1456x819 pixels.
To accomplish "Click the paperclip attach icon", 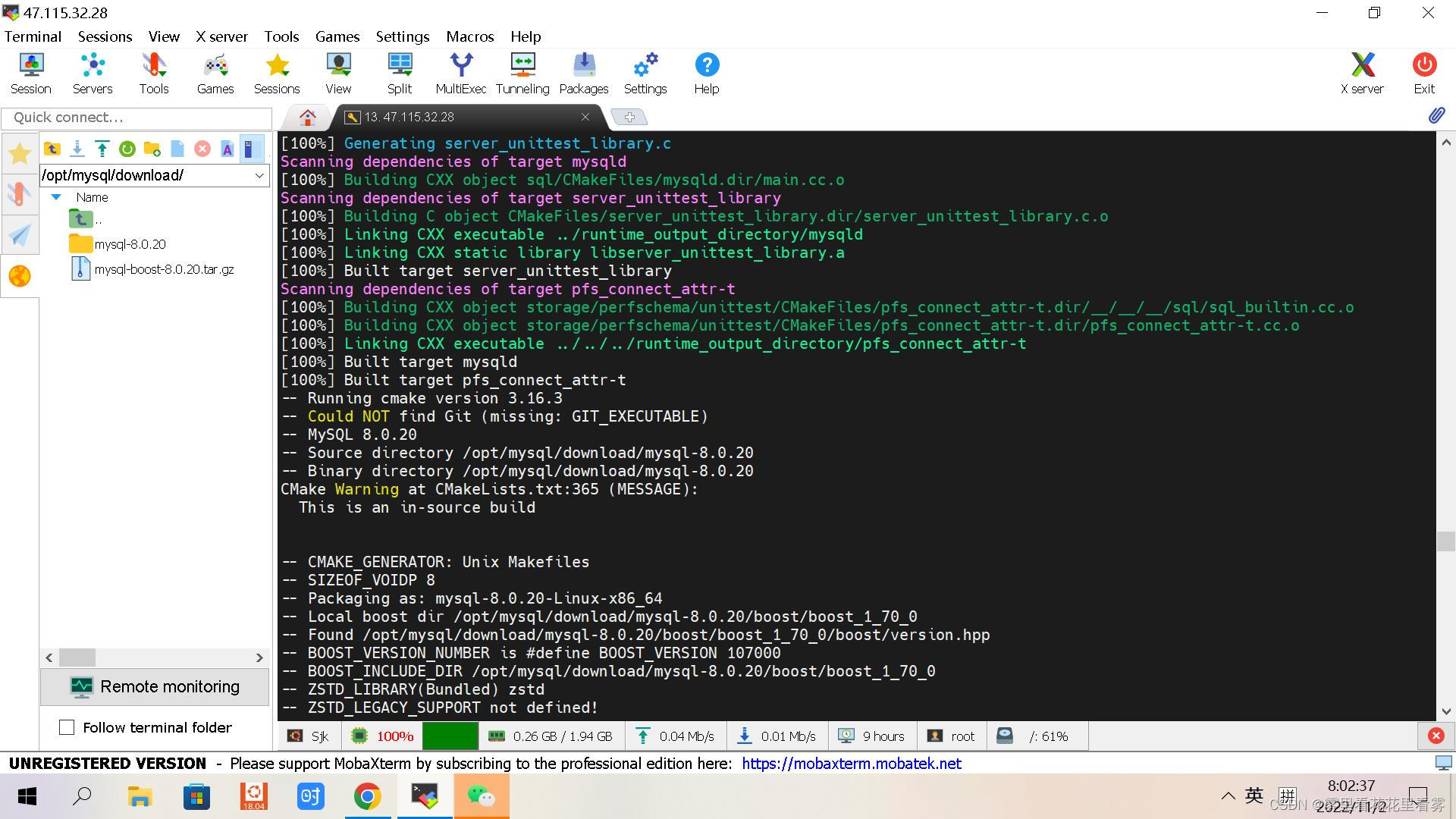I will click(1436, 116).
